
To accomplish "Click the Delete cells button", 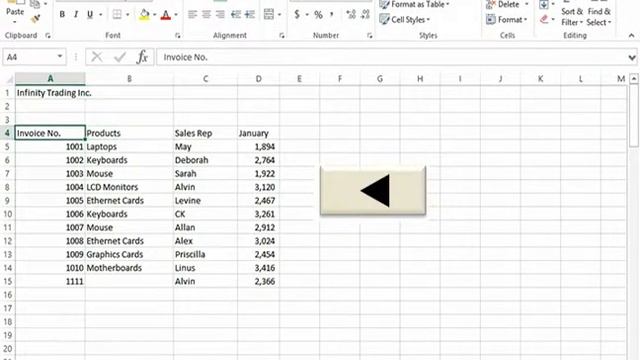I will [x=503, y=4].
